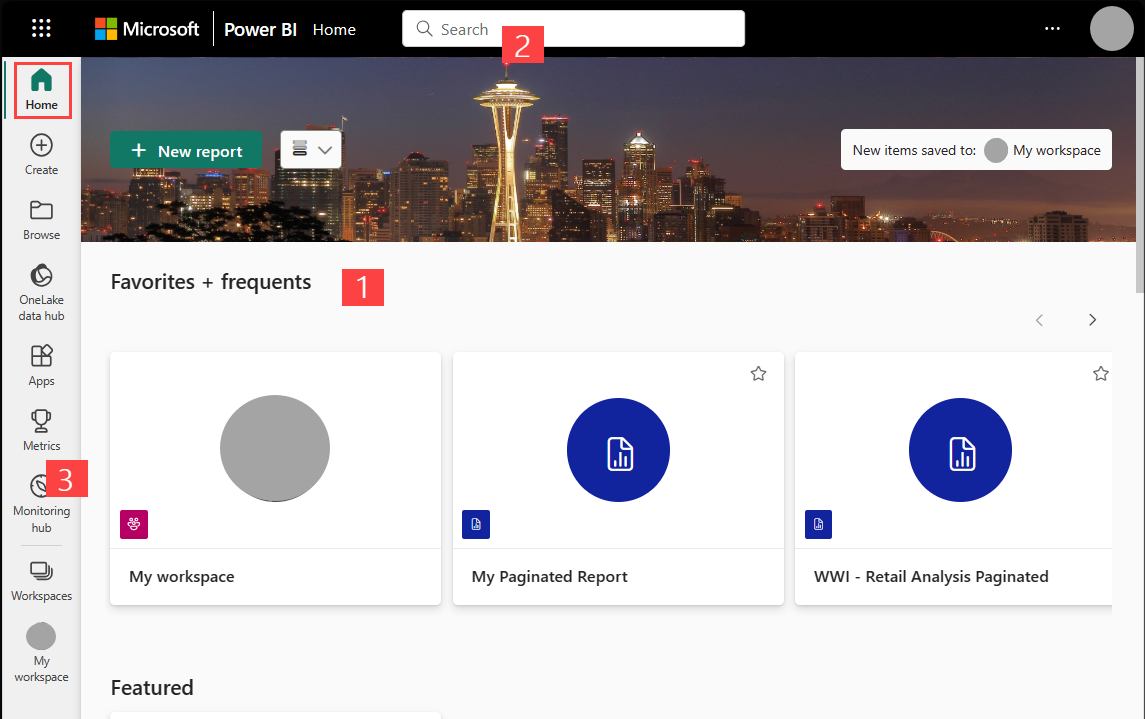Go to next Favorites page arrow

pyautogui.click(x=1092, y=320)
